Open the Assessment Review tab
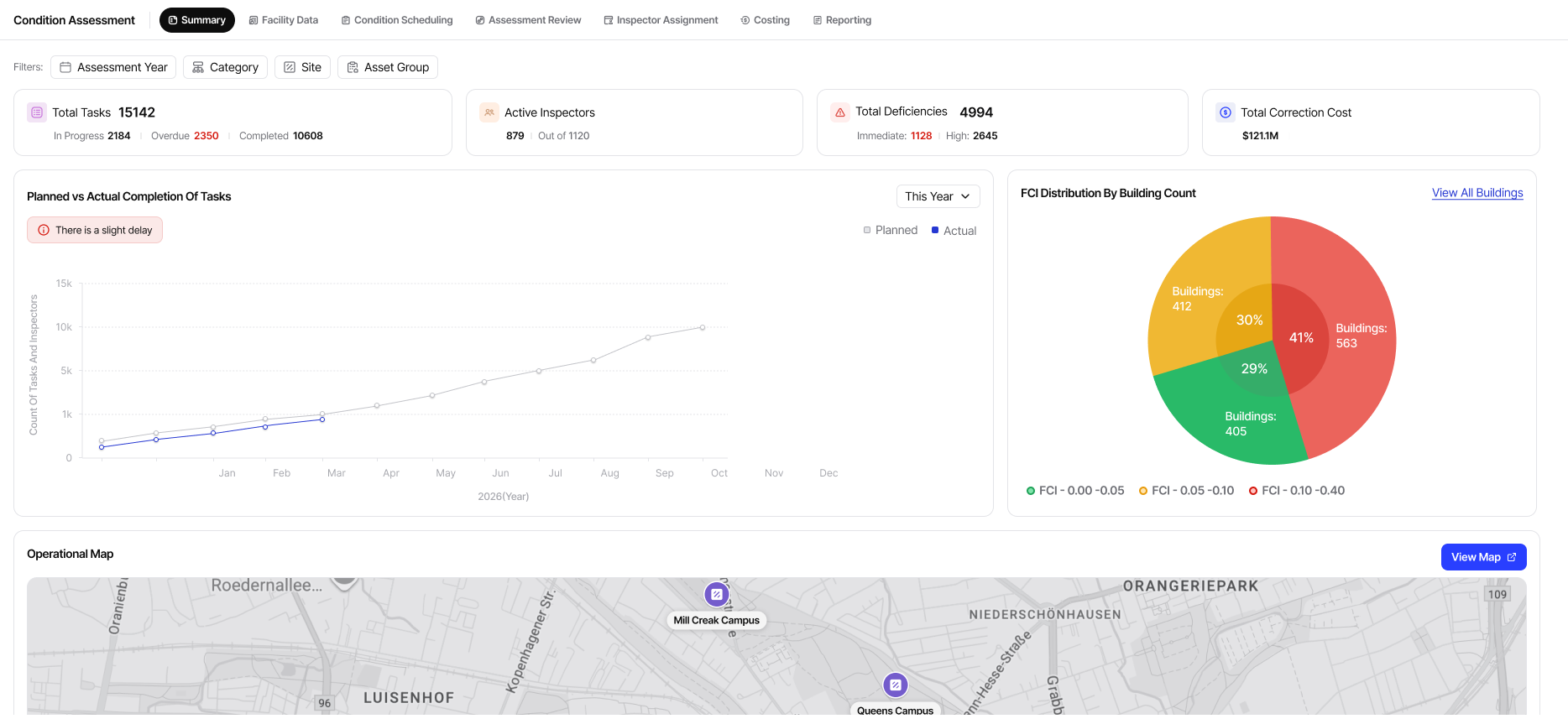This screenshot has height=724, width=1568. [x=528, y=20]
